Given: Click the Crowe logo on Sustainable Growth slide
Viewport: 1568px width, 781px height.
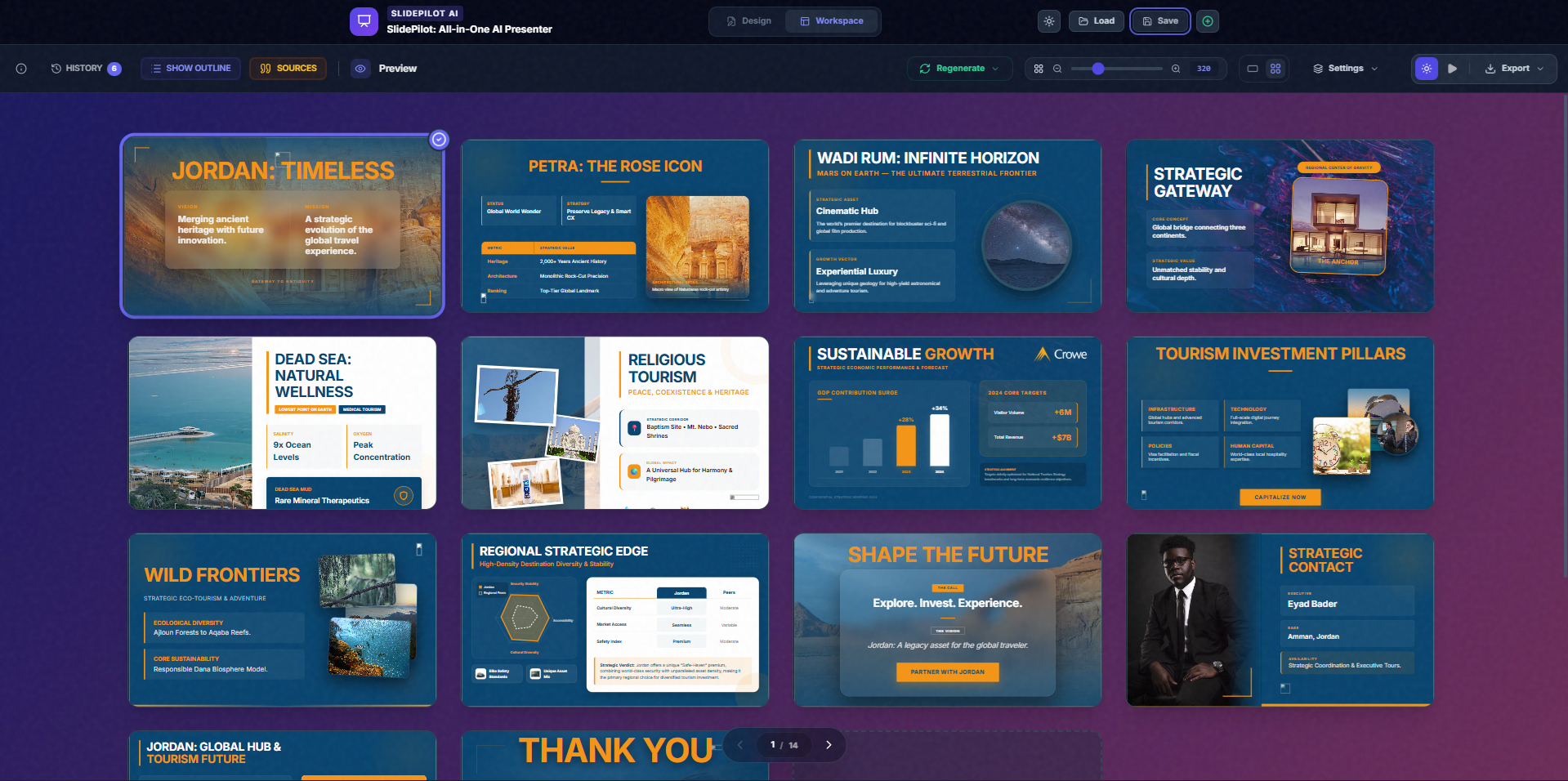Looking at the screenshot, I should pyautogui.click(x=1061, y=355).
